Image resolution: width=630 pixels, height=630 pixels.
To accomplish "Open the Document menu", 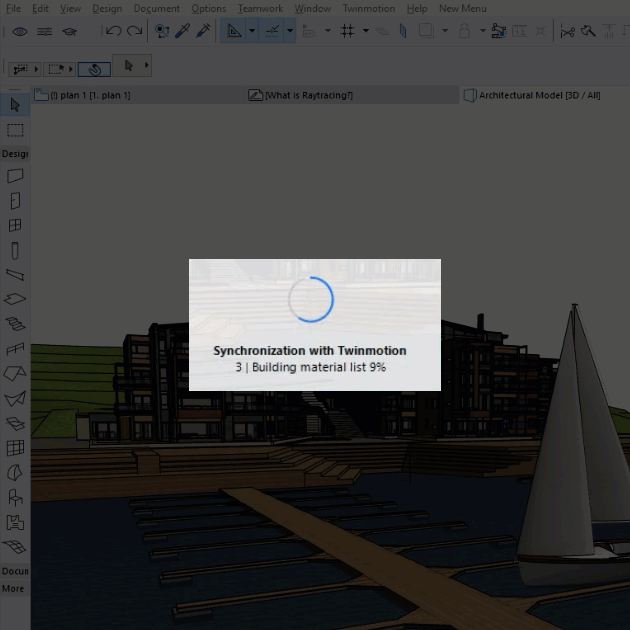I will click(157, 8).
